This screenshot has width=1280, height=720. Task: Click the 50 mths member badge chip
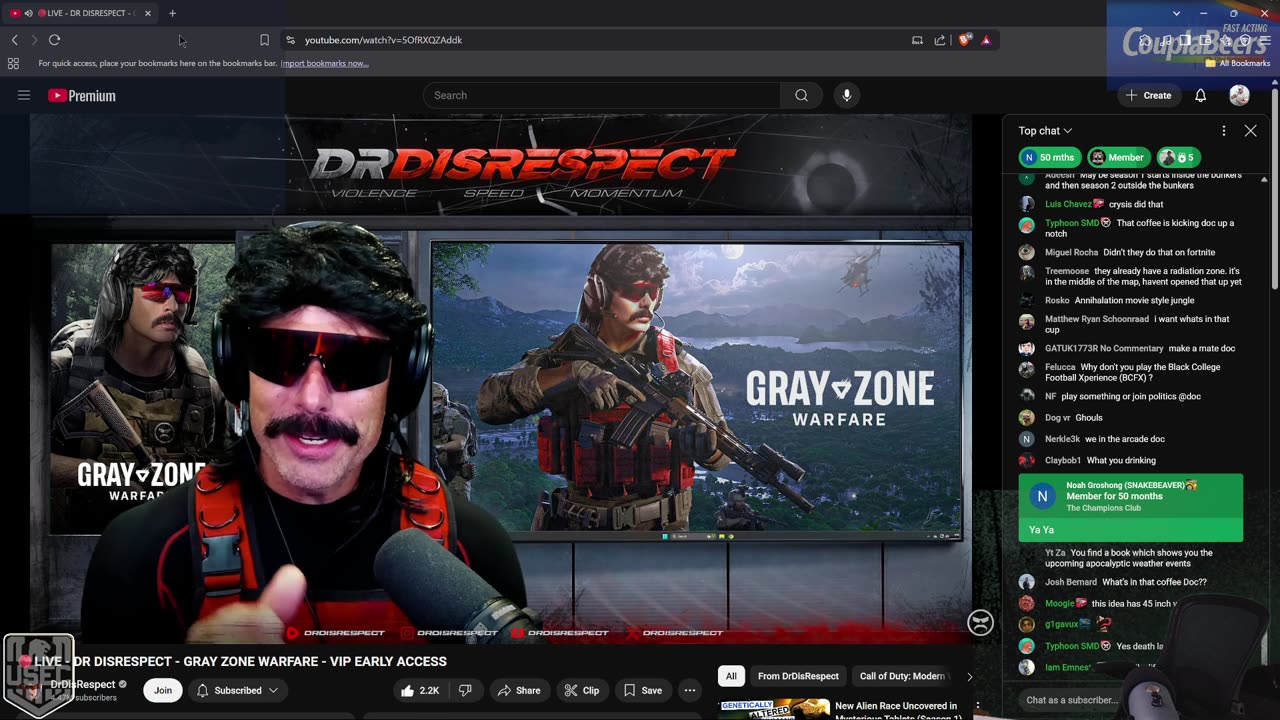pyautogui.click(x=1049, y=157)
